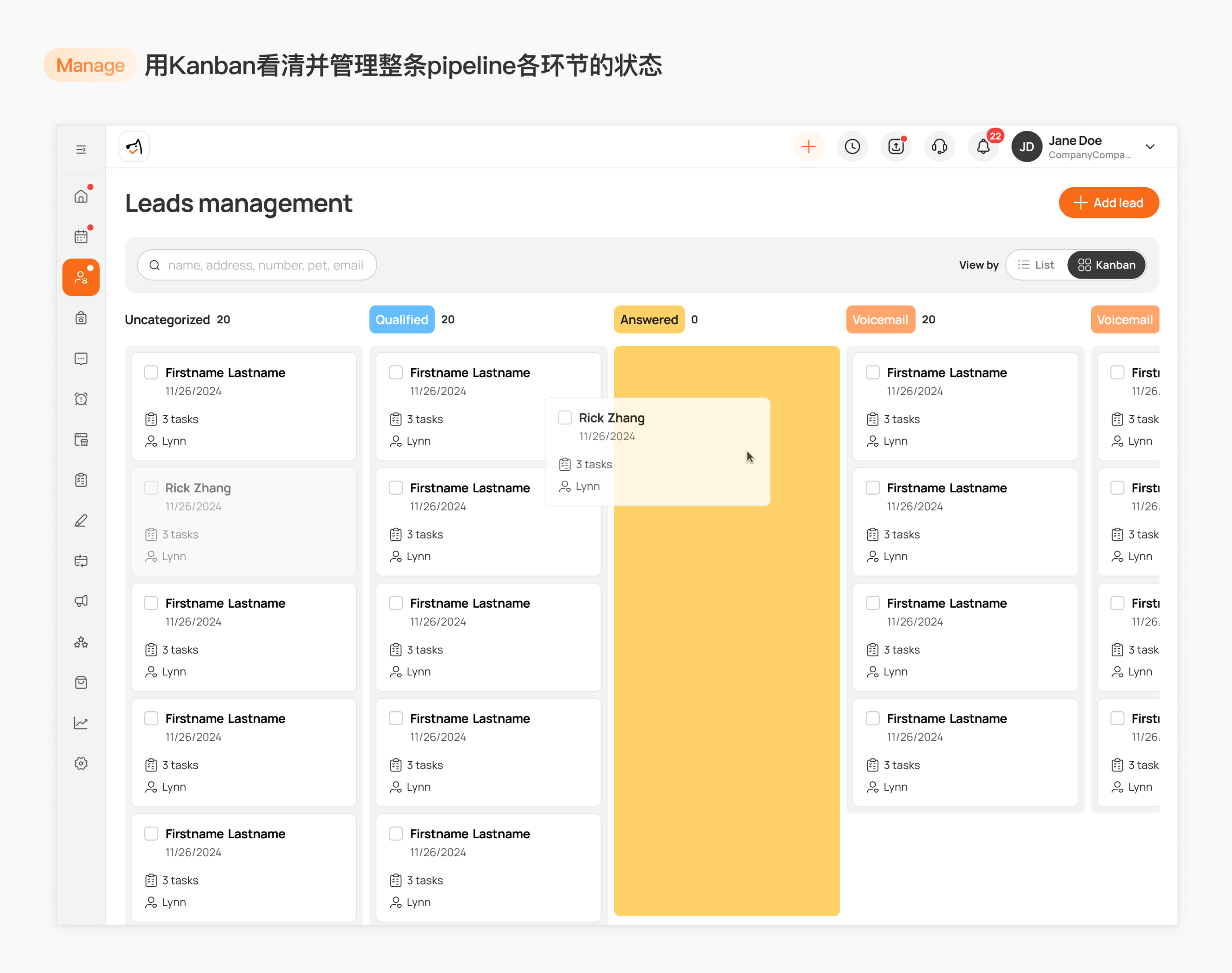Click the orange plus quick-add icon
The image size is (1232, 973).
click(x=808, y=146)
